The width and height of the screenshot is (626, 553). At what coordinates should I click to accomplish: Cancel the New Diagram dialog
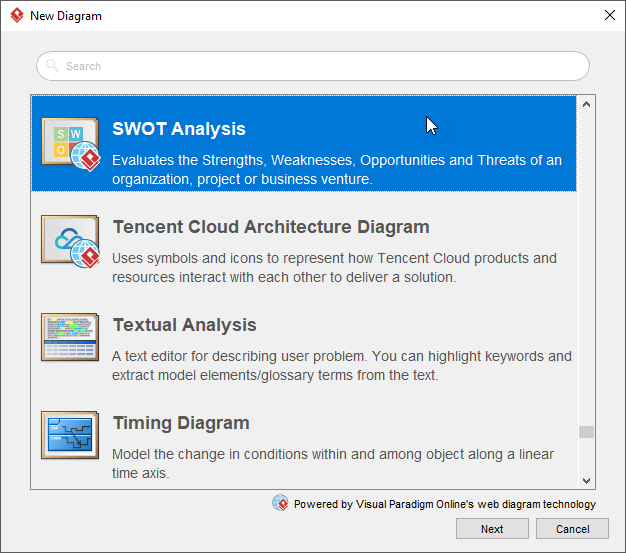(572, 529)
